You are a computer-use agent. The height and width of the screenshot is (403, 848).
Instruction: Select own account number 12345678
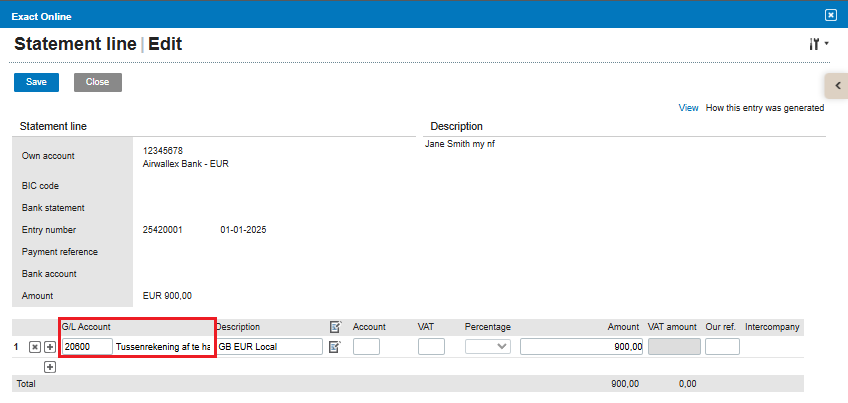click(163, 150)
